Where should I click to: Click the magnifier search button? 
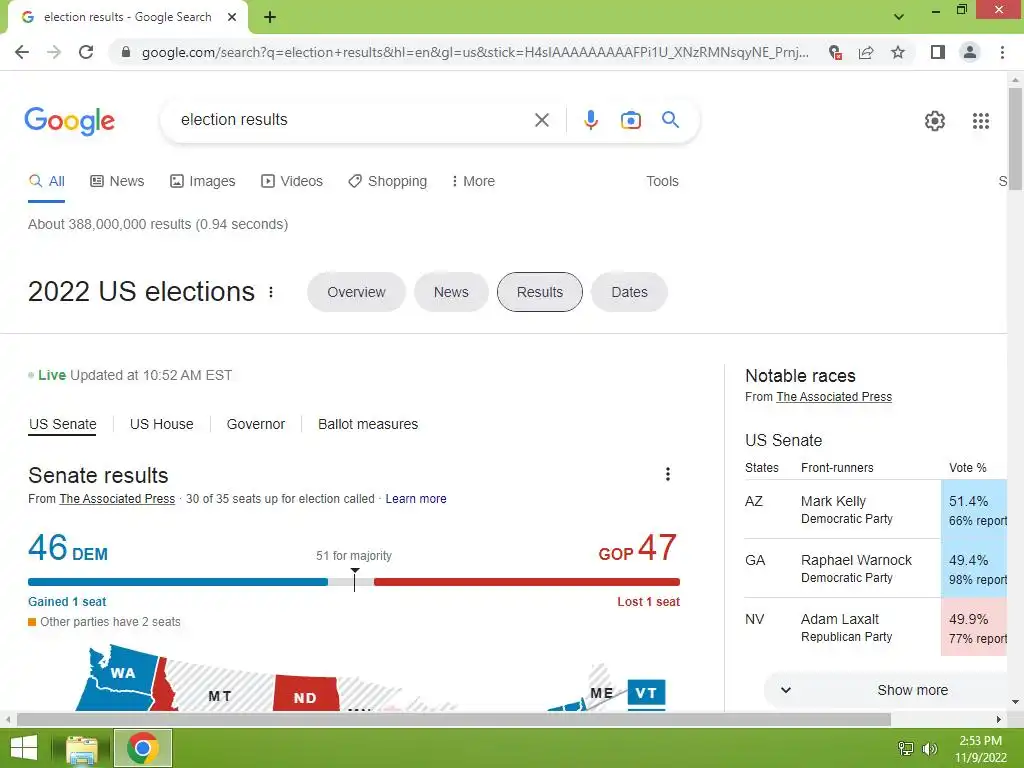pos(670,120)
